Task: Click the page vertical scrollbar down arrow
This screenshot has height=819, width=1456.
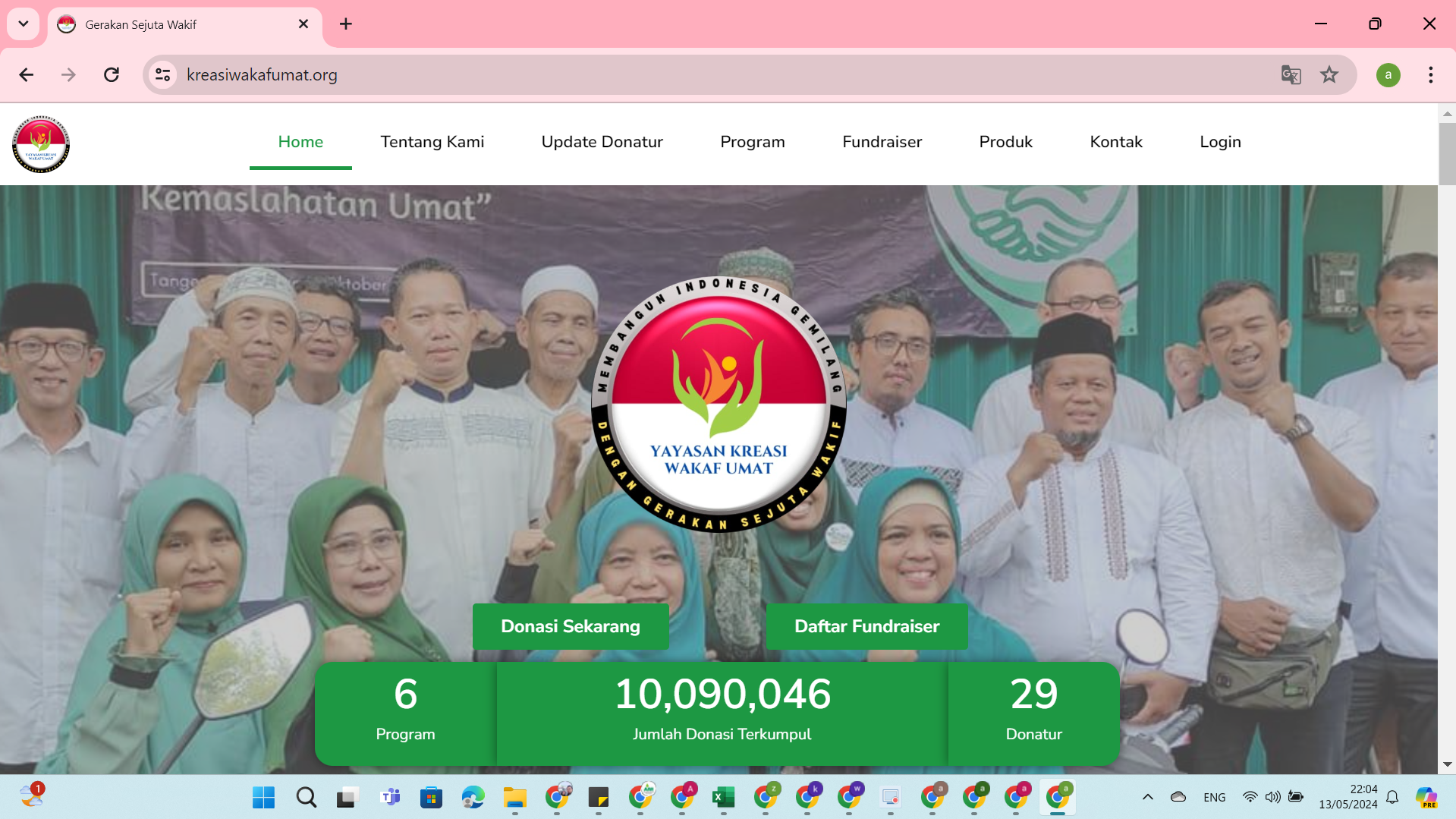Action: (1447, 764)
